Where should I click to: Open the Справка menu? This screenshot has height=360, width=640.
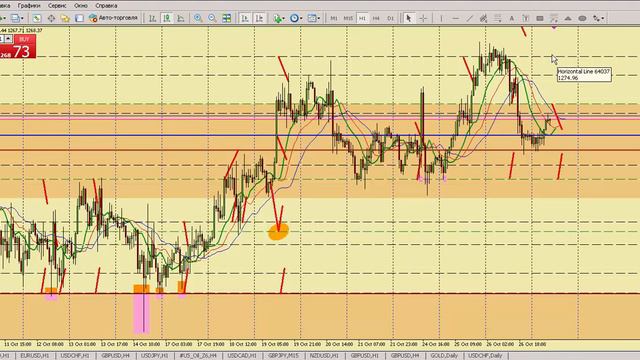pos(106,6)
